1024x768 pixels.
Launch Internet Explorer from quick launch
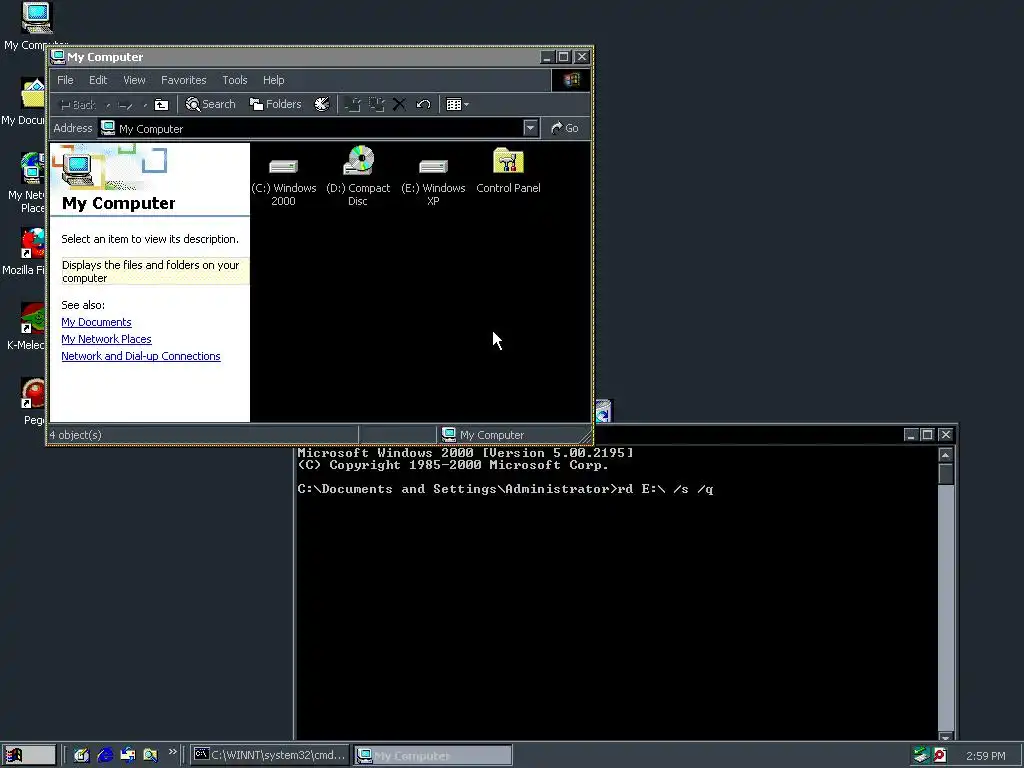(x=105, y=756)
